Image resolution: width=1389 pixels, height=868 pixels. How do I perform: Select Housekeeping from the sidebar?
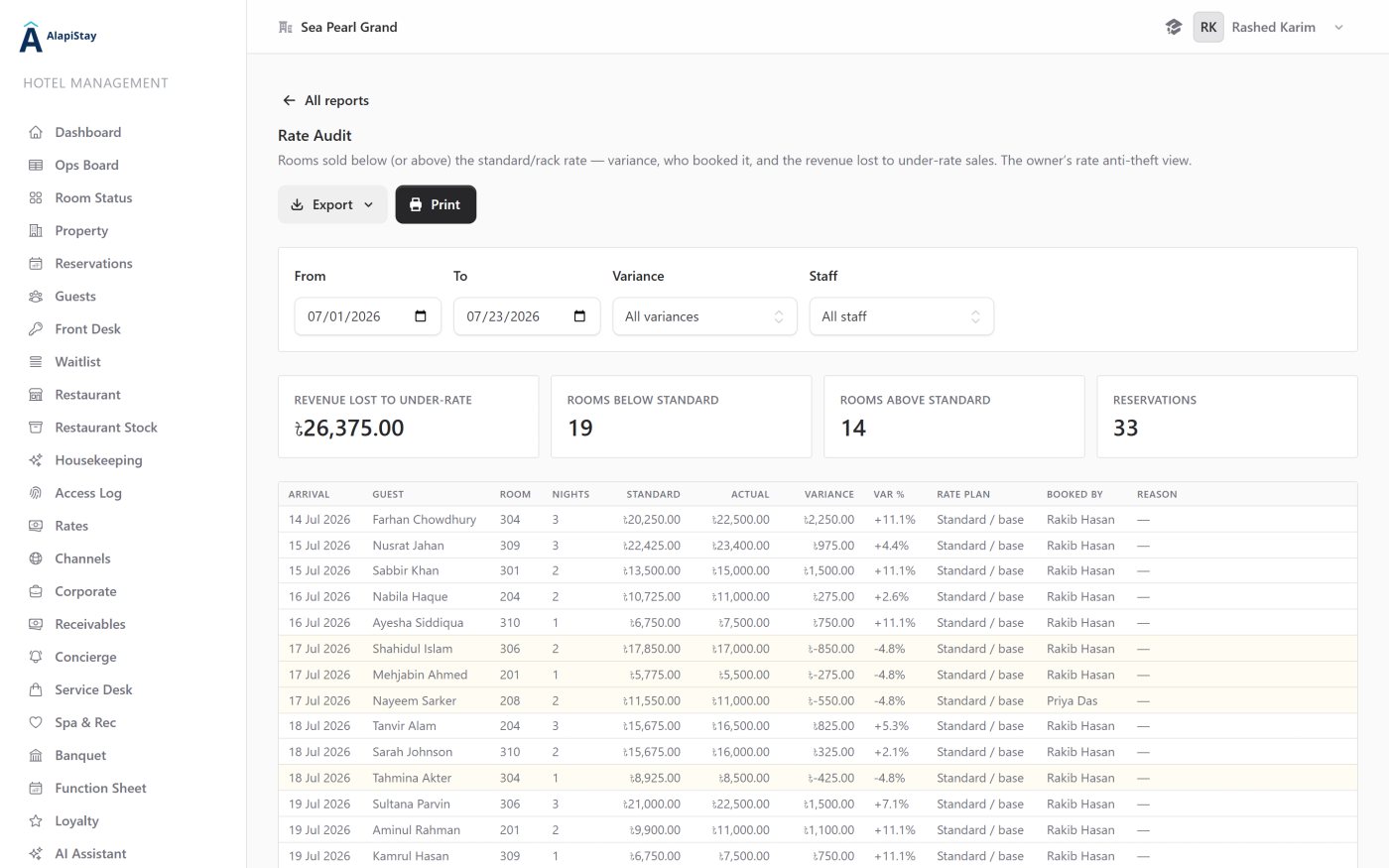[x=98, y=459]
